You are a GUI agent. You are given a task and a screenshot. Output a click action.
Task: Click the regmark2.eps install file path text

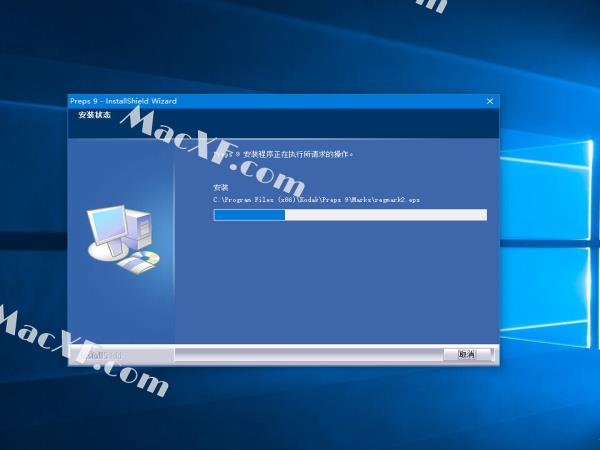[x=316, y=200]
